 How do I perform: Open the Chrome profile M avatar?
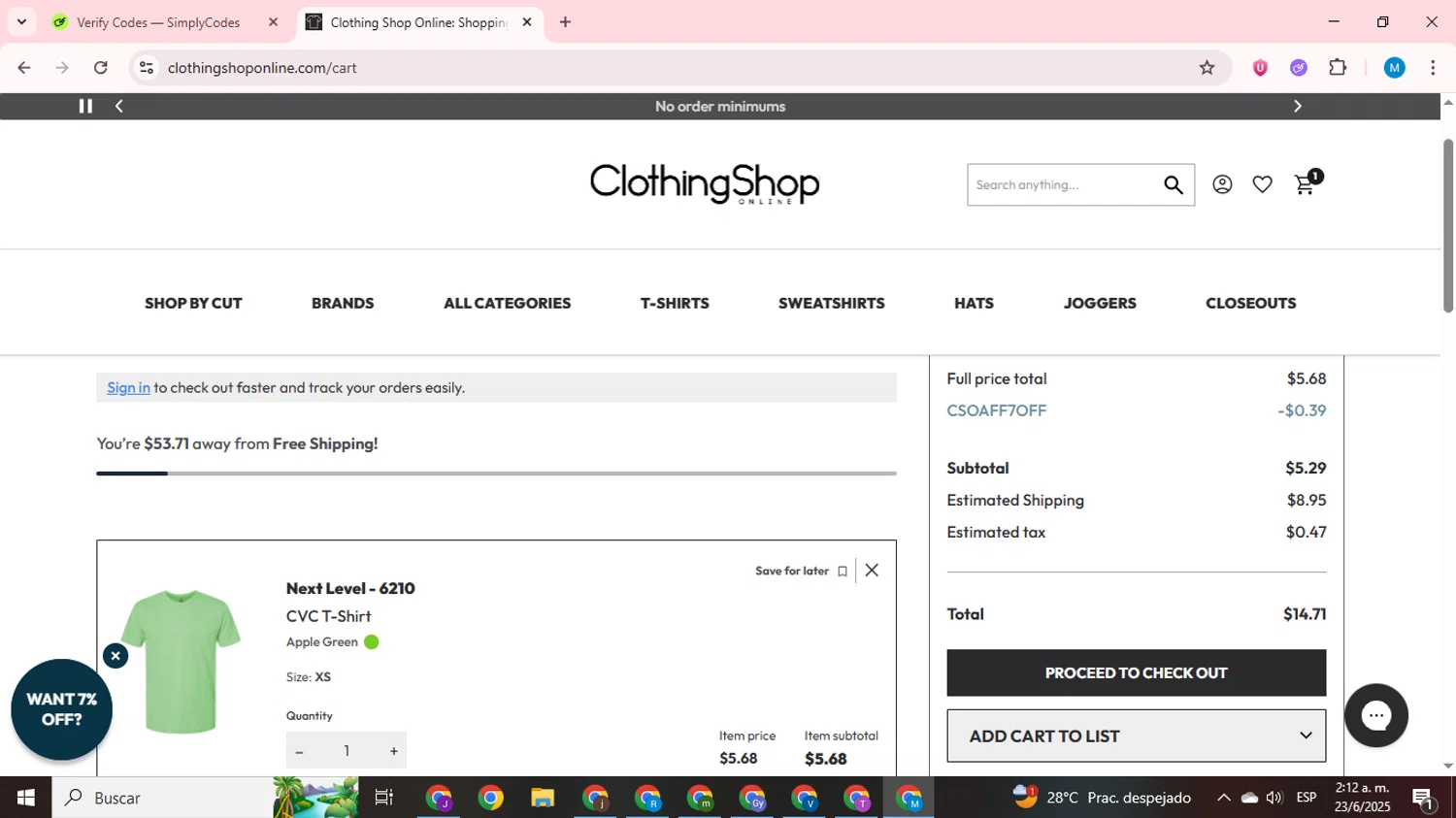coord(1394,68)
